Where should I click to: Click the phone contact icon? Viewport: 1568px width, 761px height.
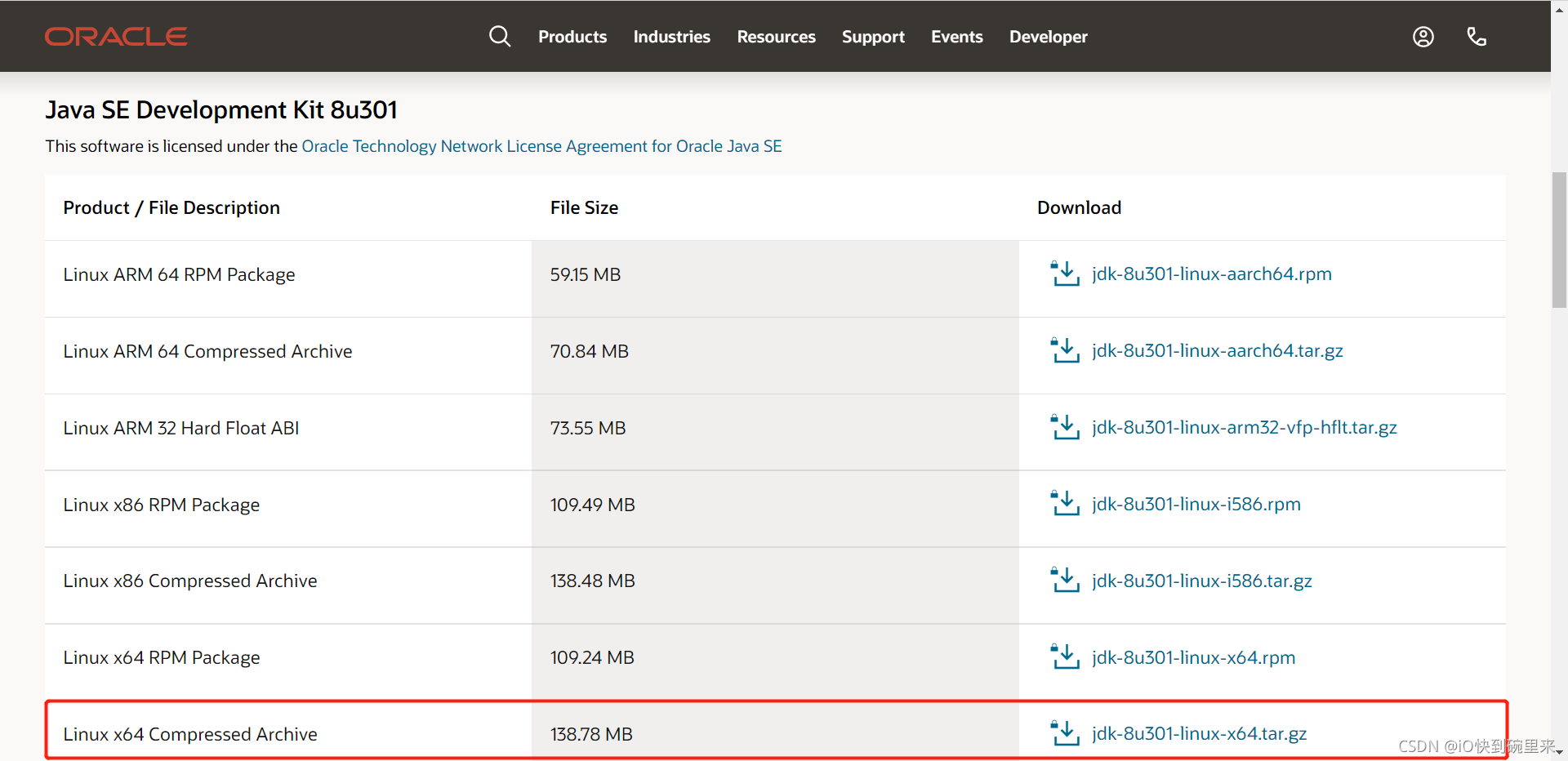pyautogui.click(x=1477, y=37)
